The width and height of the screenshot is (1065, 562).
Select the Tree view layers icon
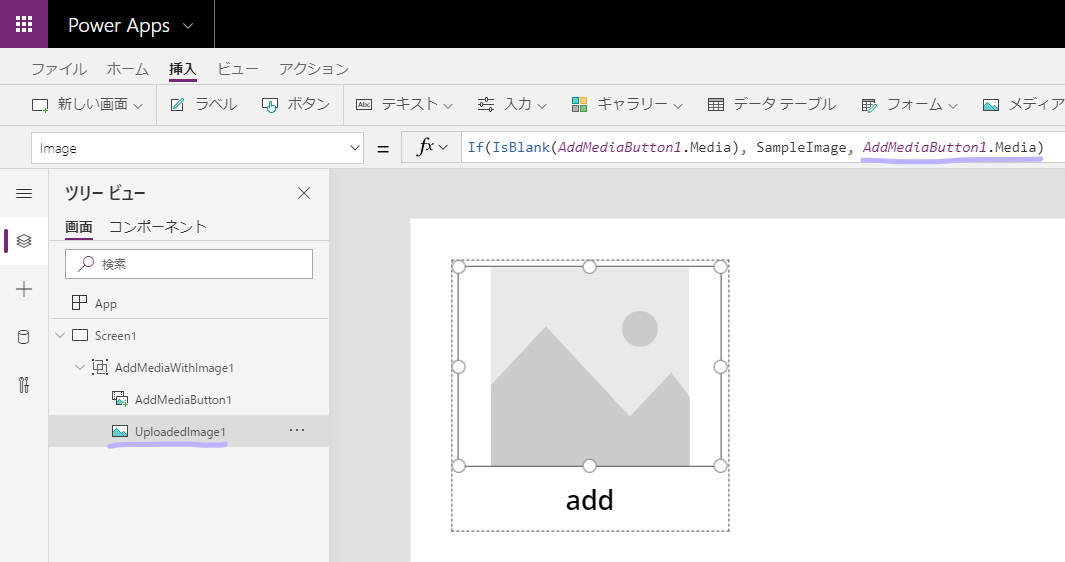pyautogui.click(x=24, y=241)
